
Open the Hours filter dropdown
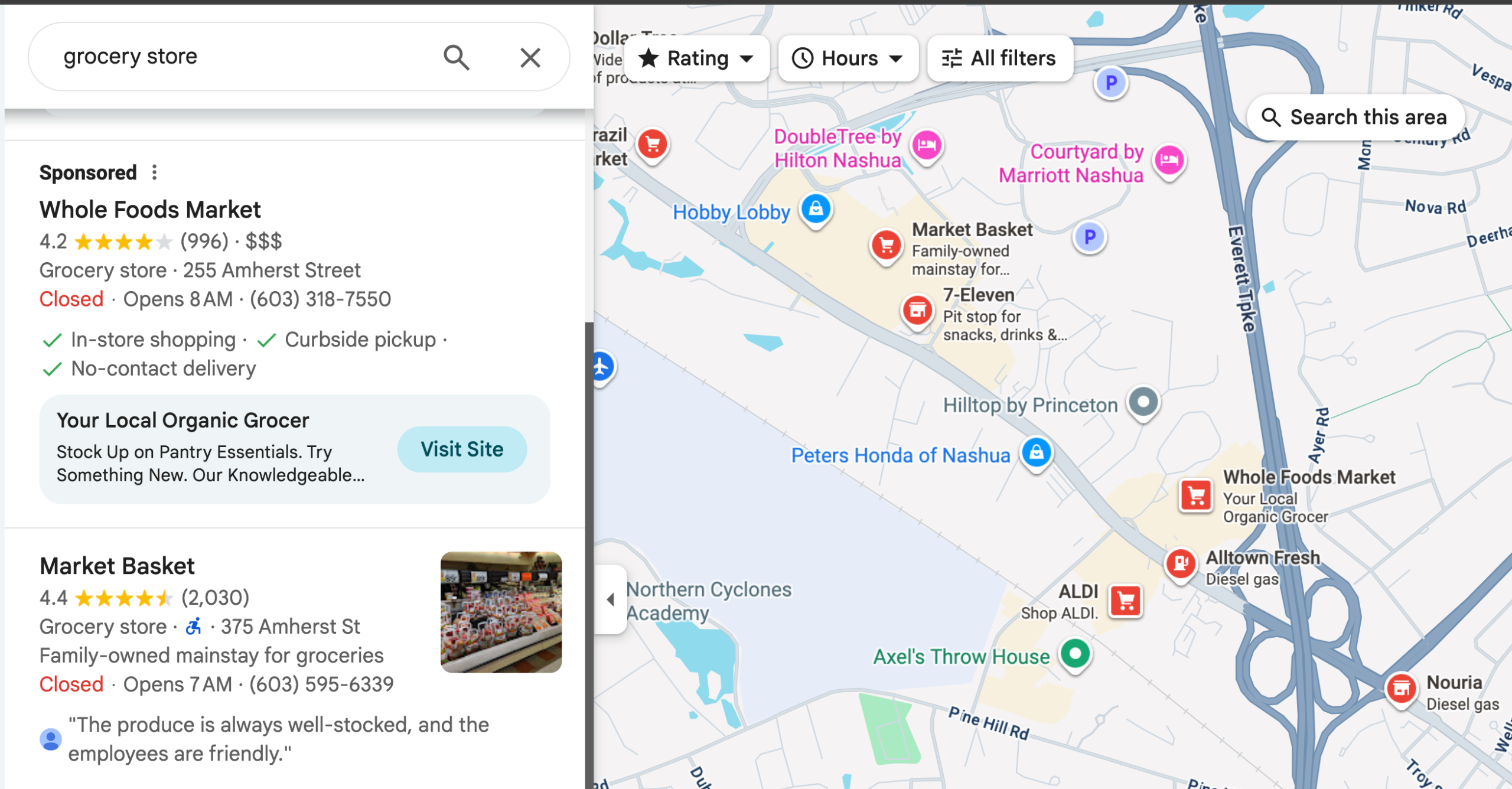pyautogui.click(x=848, y=58)
